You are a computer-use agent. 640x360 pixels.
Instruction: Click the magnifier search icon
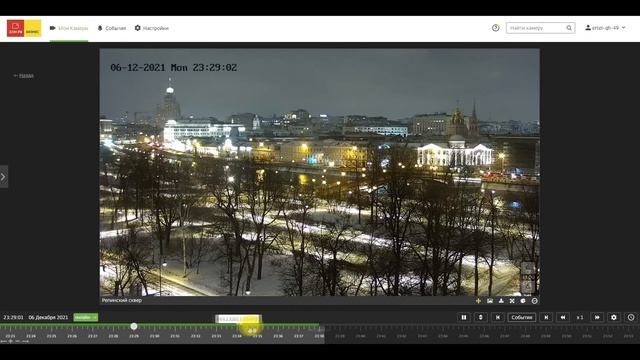[x=569, y=28]
